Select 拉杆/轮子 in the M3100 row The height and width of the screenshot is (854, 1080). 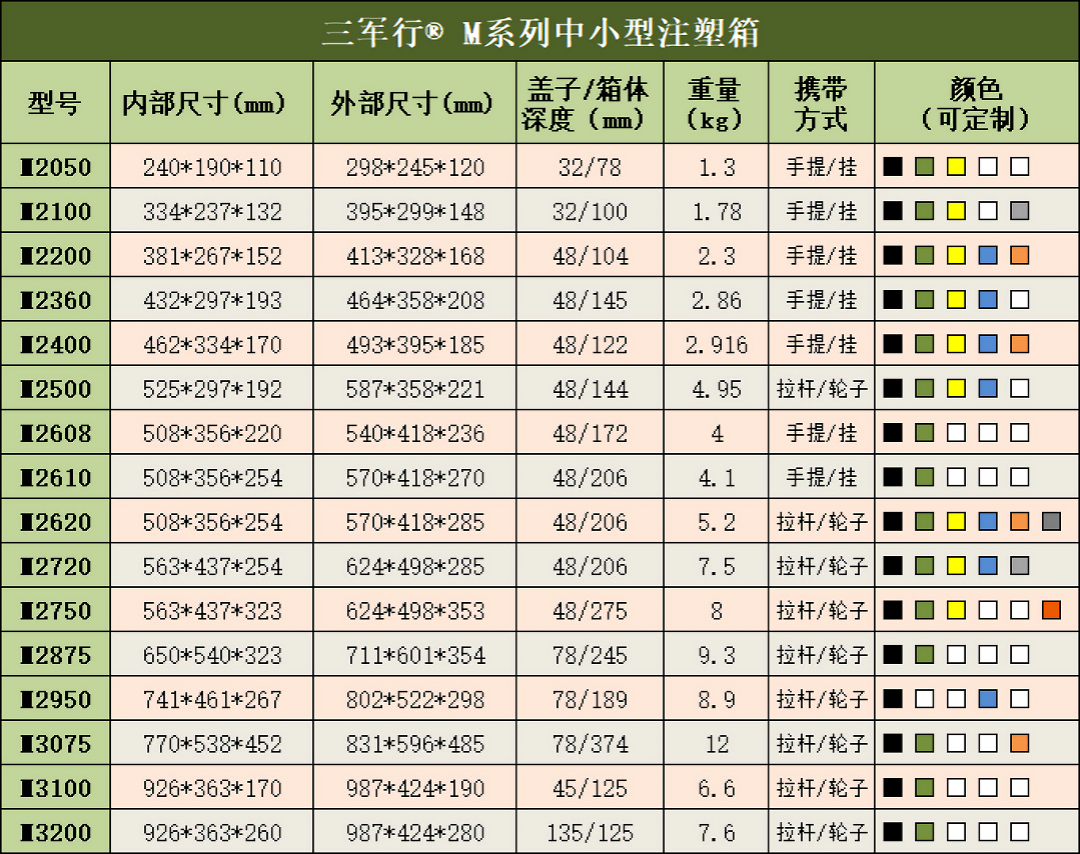(x=822, y=788)
